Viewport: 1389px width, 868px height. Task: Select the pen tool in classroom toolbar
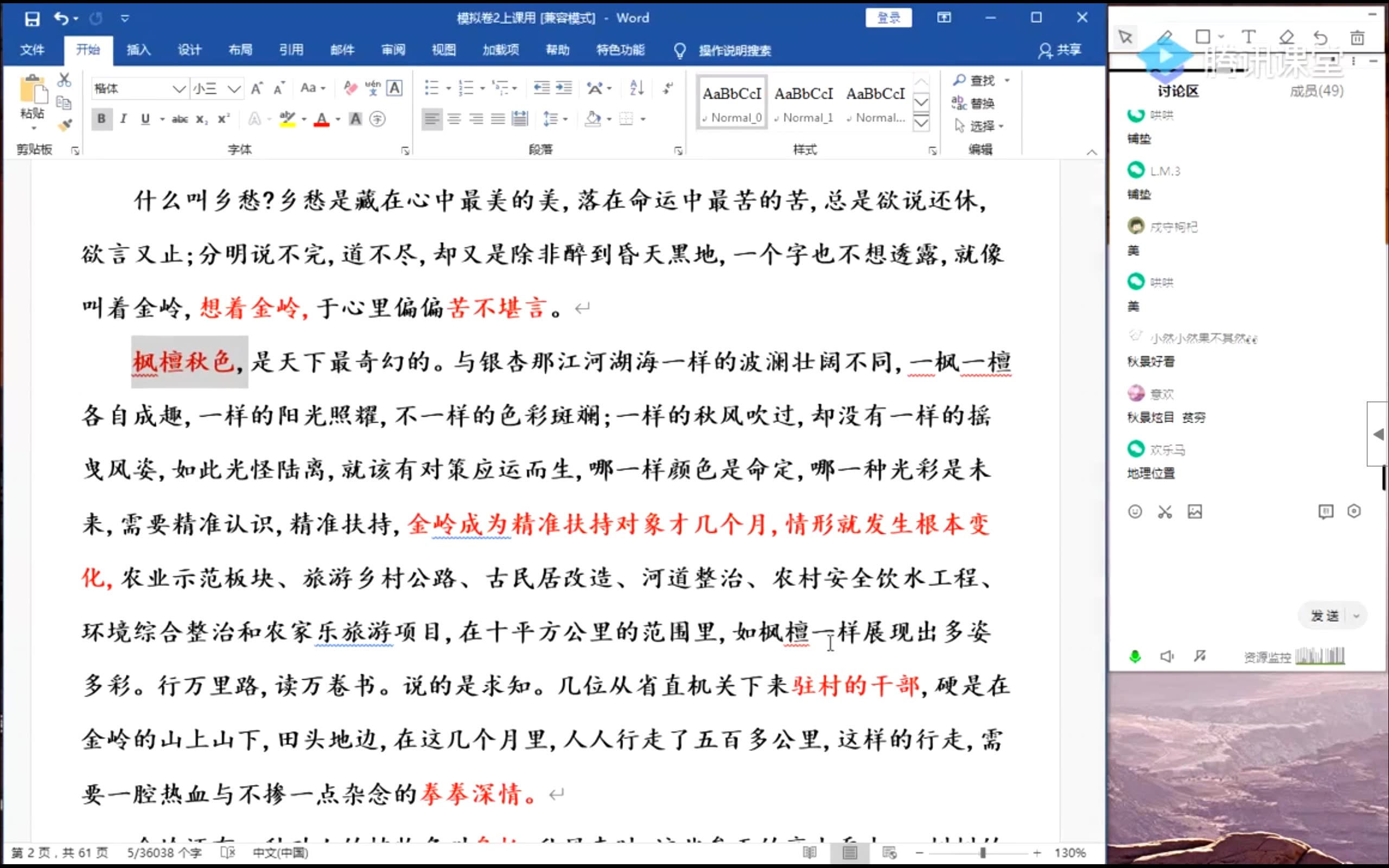1165,37
